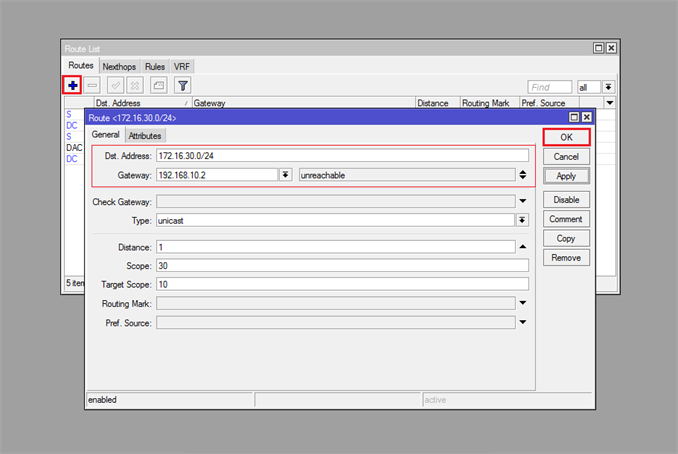Close the Route List window

click(x=611, y=48)
